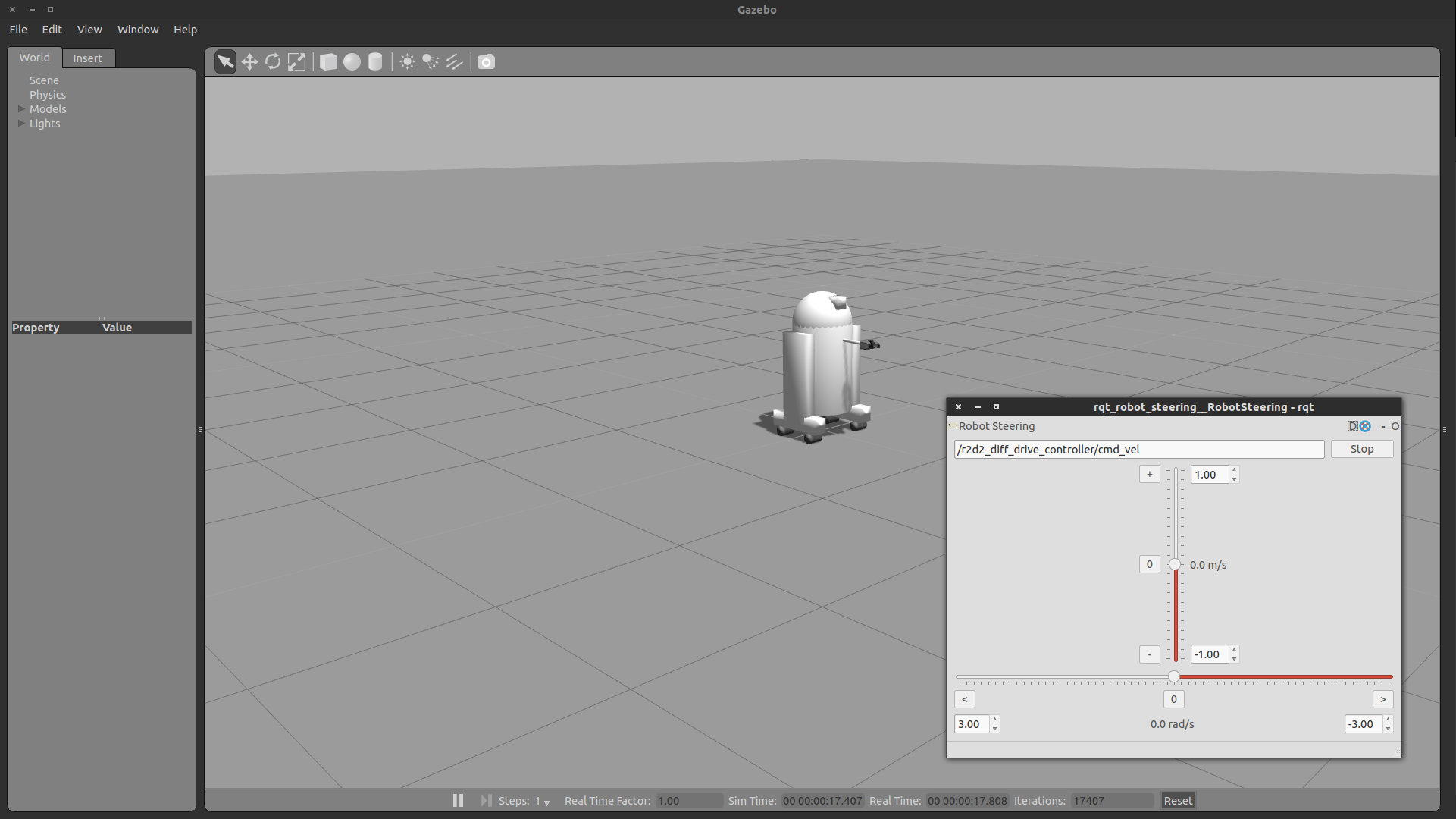
Task: Activate the scale mode tool
Action: pyautogui.click(x=296, y=61)
